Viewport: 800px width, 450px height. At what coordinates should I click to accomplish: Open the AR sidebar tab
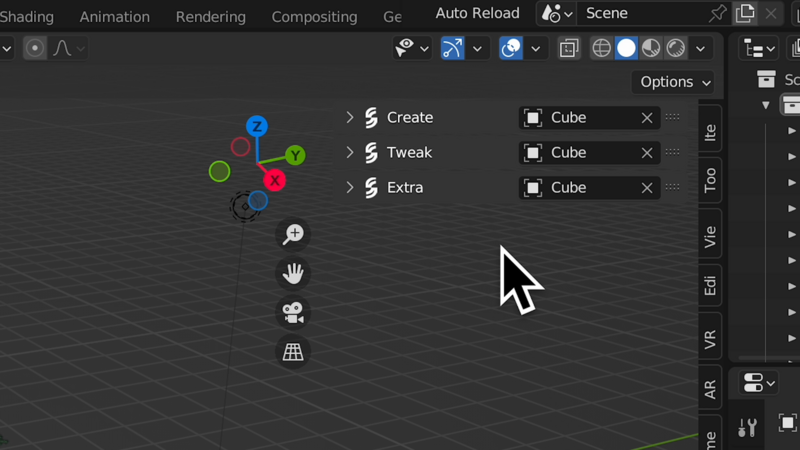[x=710, y=388]
